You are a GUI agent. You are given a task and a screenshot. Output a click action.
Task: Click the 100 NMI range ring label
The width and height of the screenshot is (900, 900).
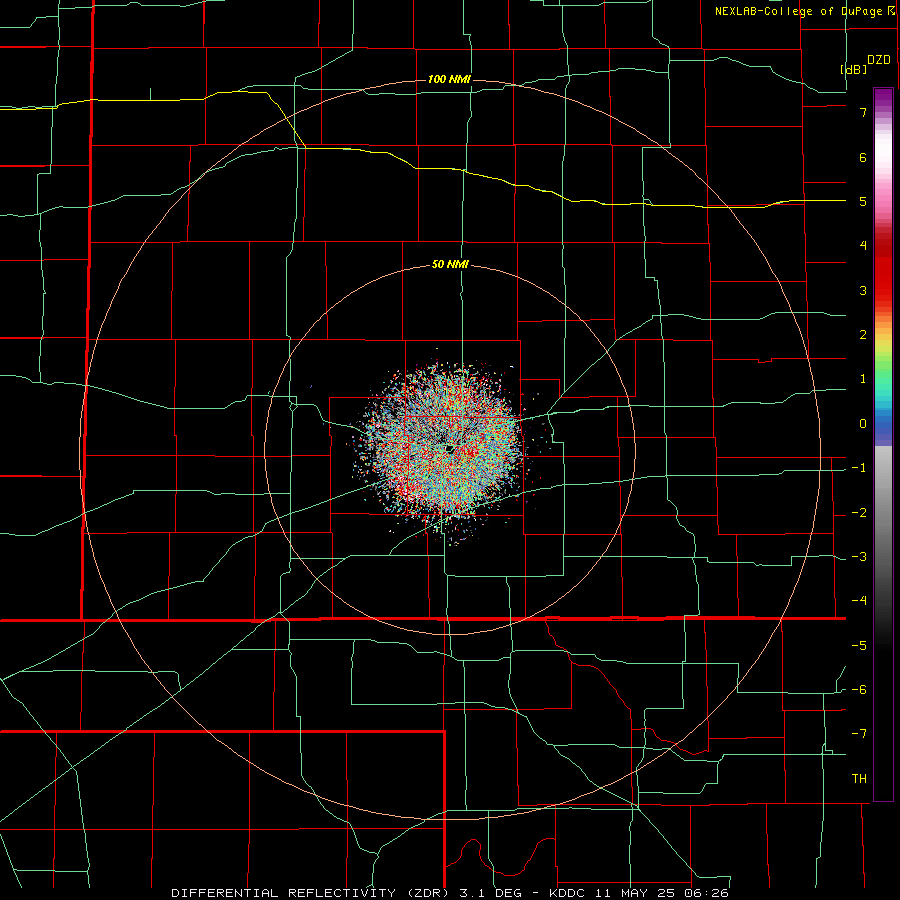point(449,79)
